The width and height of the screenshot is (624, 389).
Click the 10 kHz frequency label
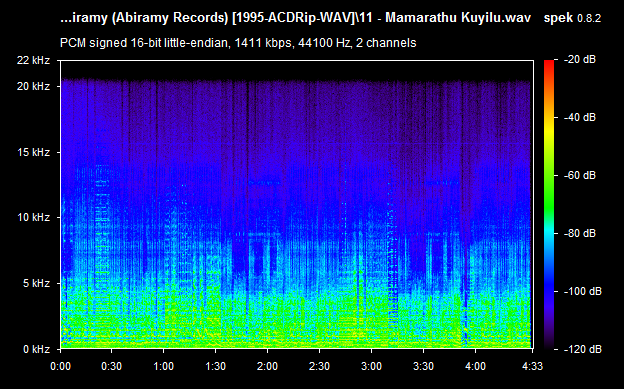(33, 217)
